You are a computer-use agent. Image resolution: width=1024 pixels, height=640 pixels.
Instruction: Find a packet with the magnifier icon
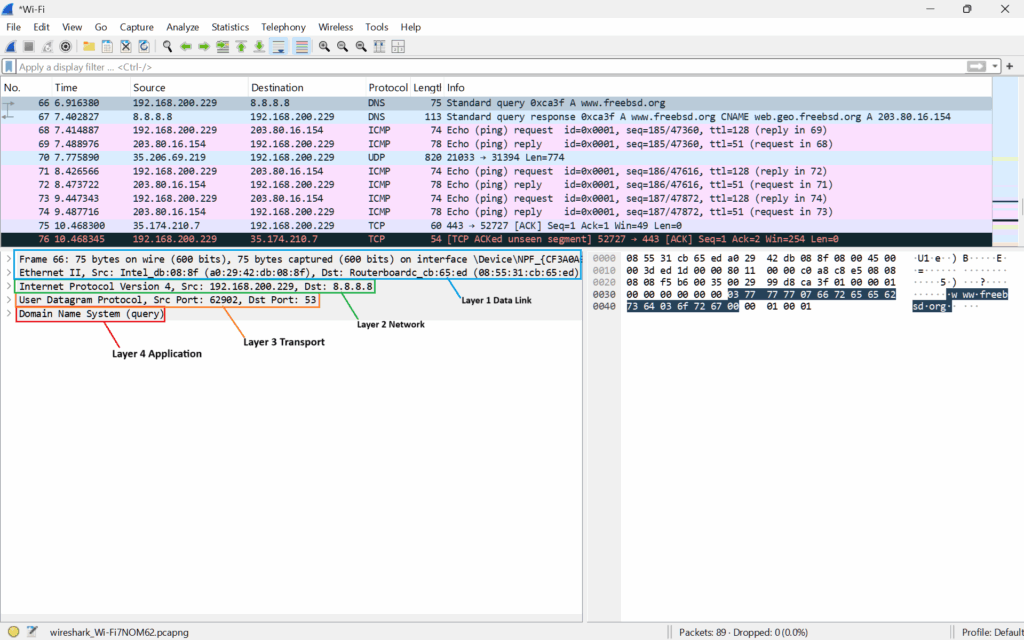[x=167, y=46]
